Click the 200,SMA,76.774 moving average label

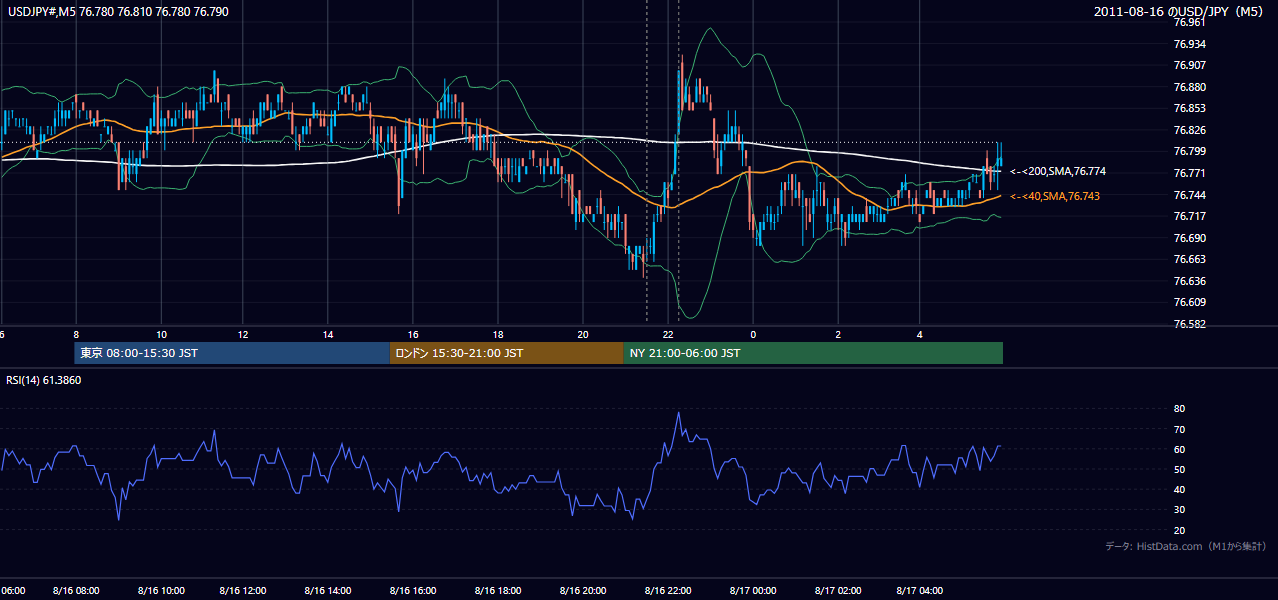pyautogui.click(x=1058, y=172)
